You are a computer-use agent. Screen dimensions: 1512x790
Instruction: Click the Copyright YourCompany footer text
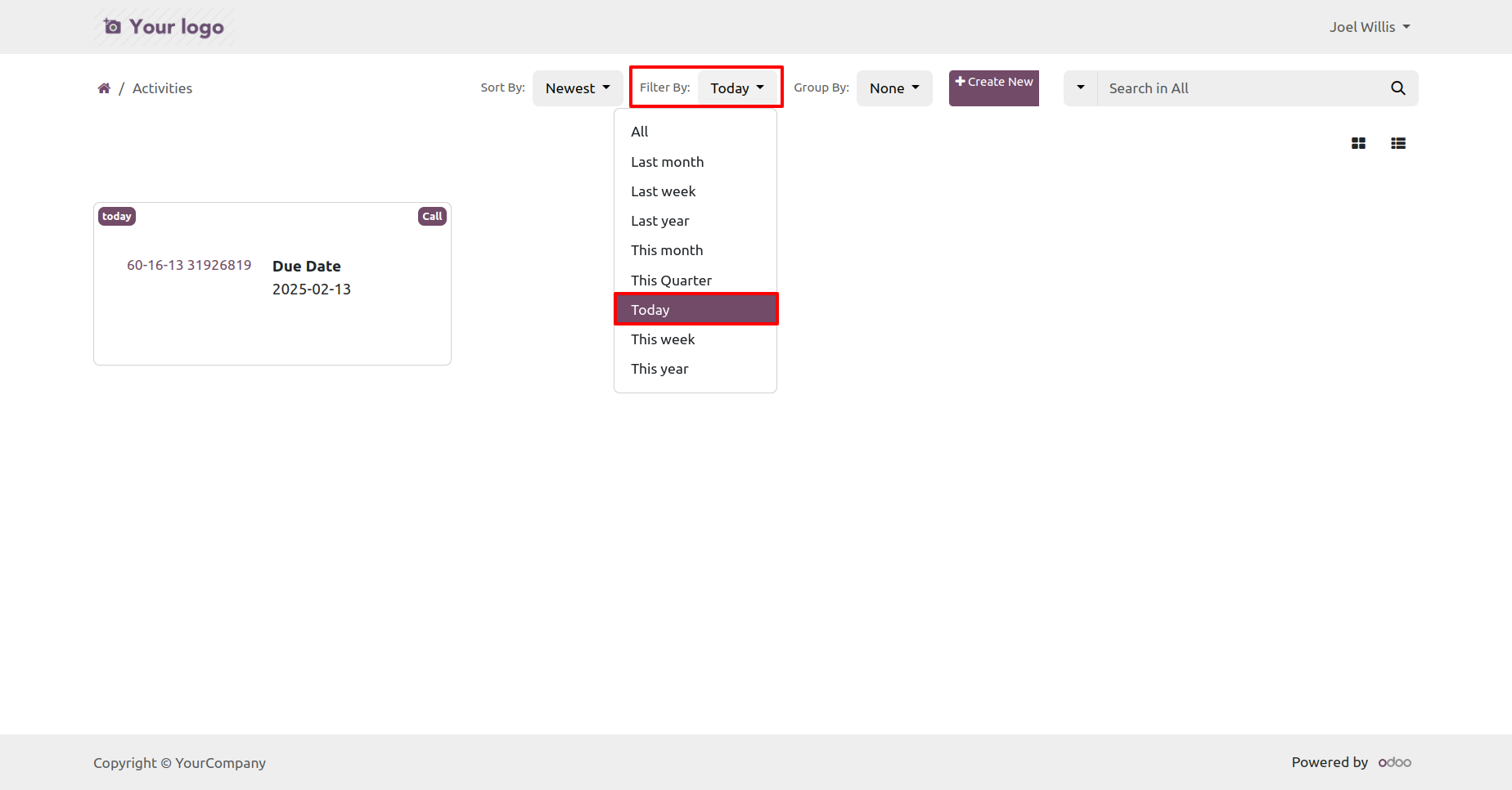(x=179, y=763)
